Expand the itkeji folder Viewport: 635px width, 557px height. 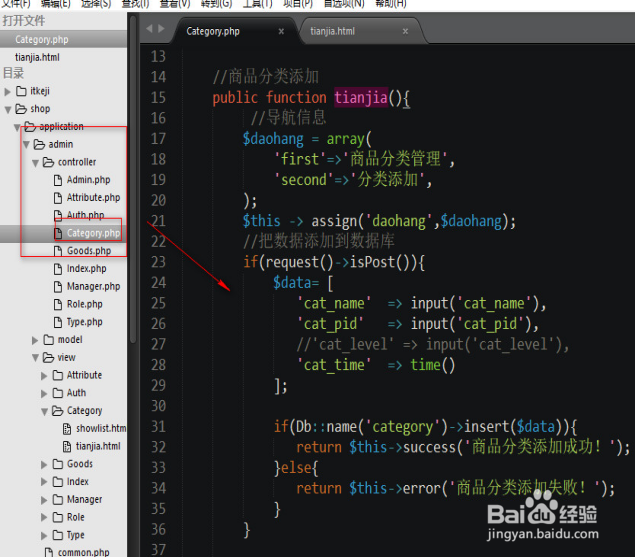pyautogui.click(x=7, y=92)
